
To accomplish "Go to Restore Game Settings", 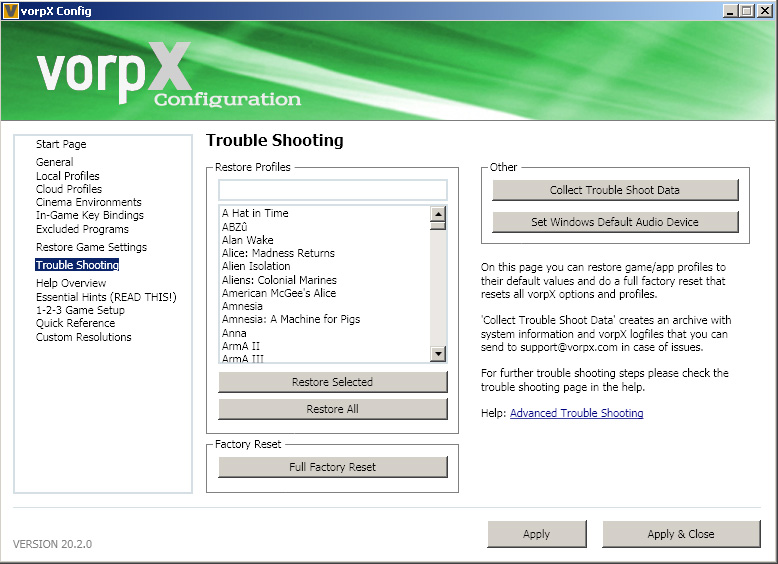I will 91,247.
